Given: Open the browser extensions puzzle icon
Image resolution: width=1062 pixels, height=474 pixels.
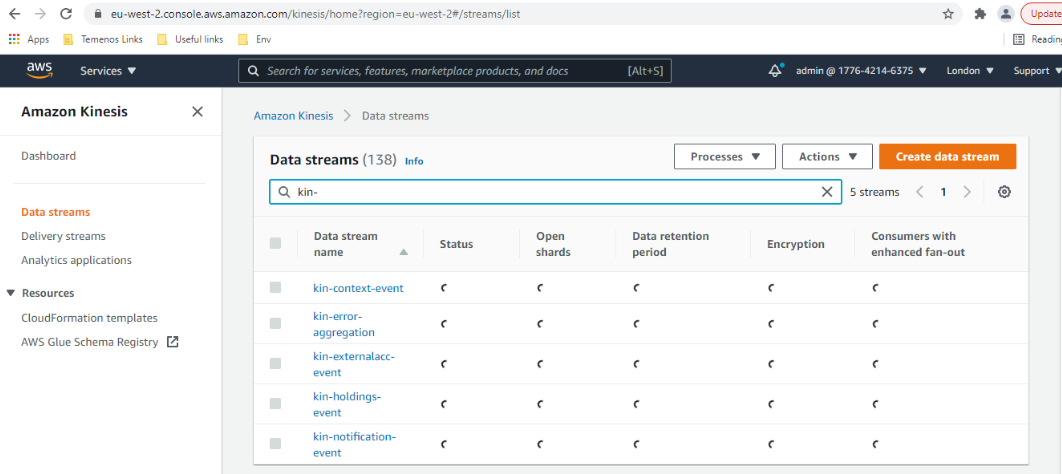Looking at the screenshot, I should coord(980,14).
